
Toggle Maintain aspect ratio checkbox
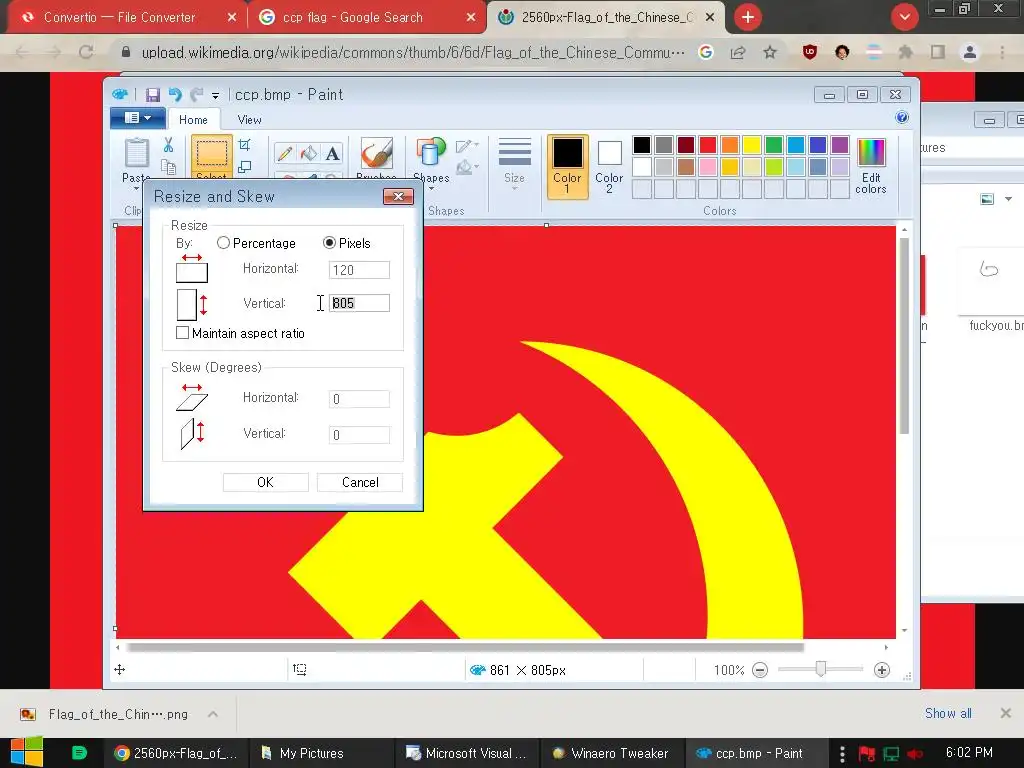183,333
